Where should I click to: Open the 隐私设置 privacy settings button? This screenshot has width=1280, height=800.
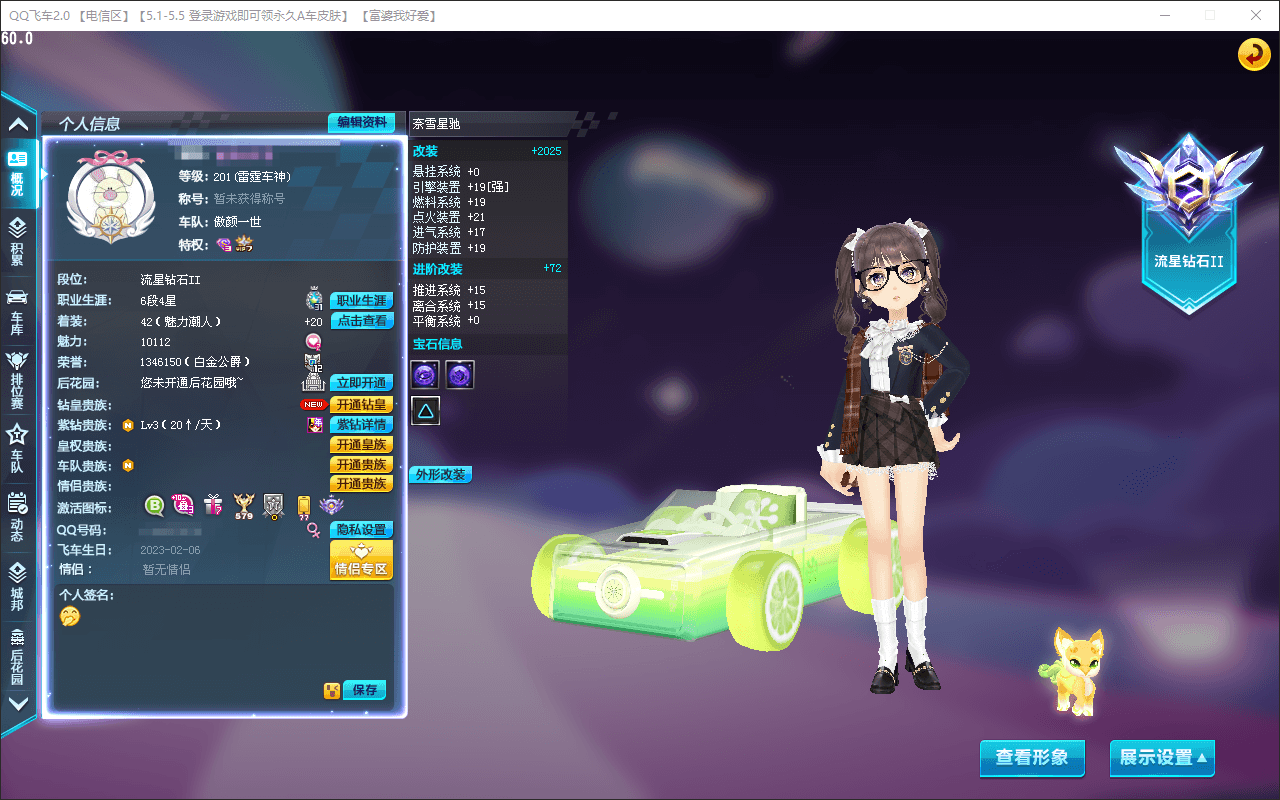tap(361, 530)
